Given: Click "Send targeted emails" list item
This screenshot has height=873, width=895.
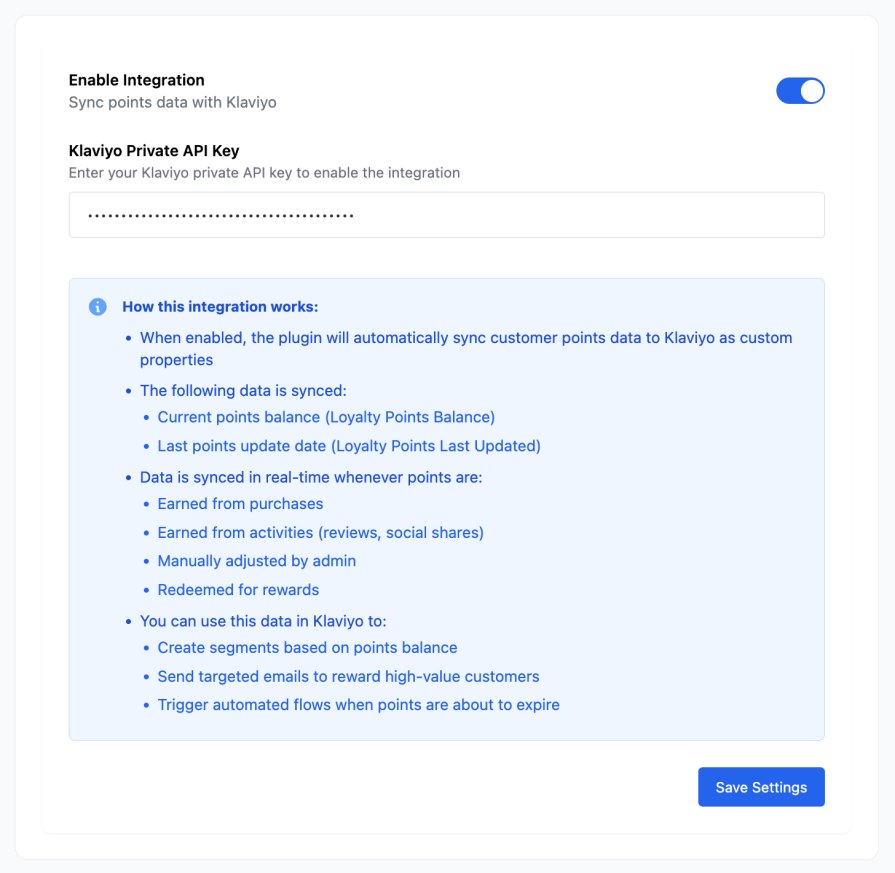Looking at the screenshot, I should pyautogui.click(x=348, y=677).
